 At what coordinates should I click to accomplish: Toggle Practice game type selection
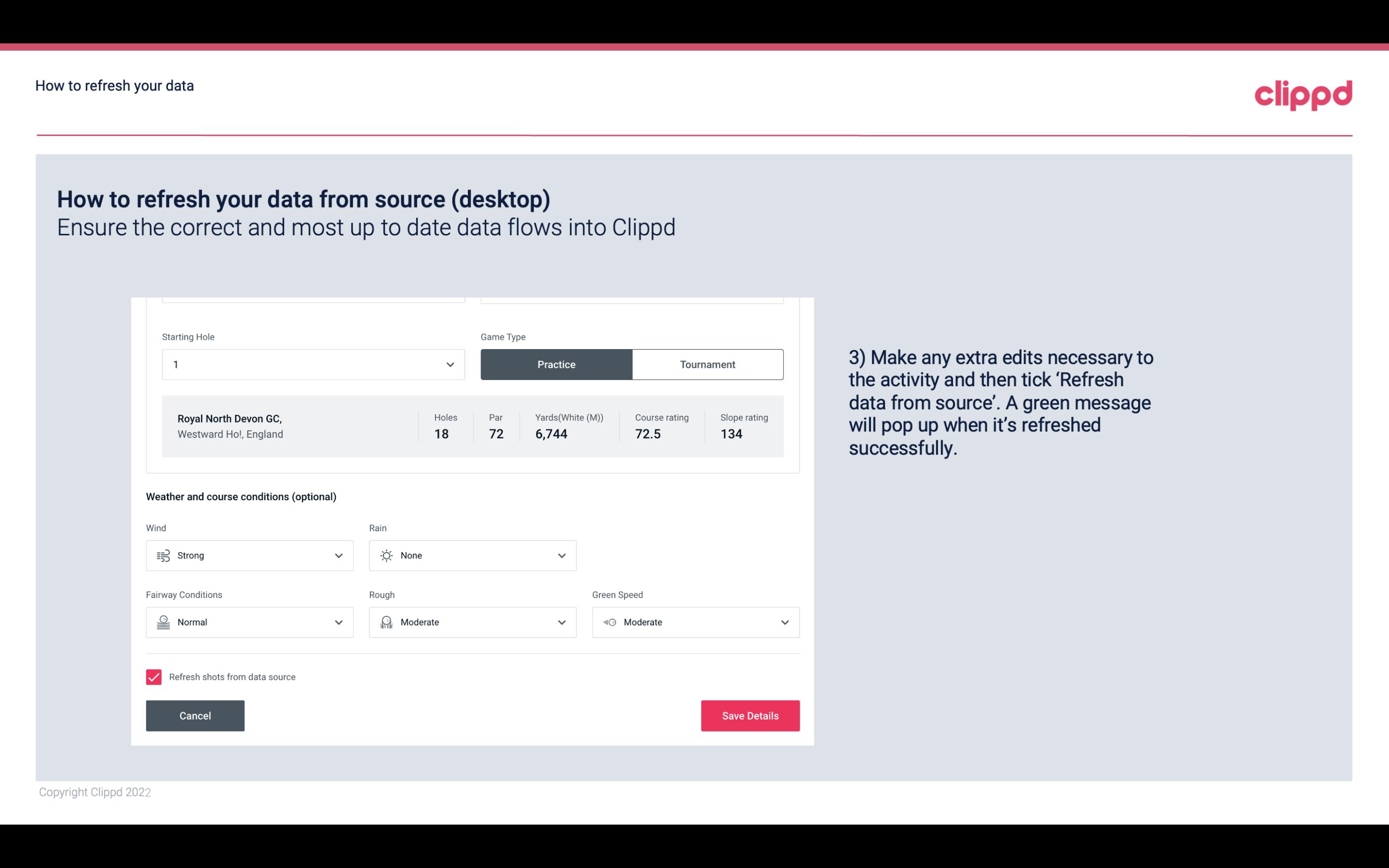556,364
